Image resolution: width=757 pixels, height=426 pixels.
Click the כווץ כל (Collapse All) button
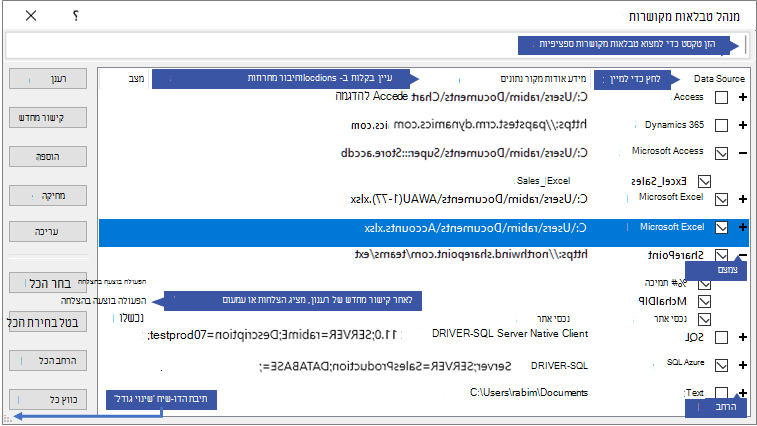click(48, 400)
